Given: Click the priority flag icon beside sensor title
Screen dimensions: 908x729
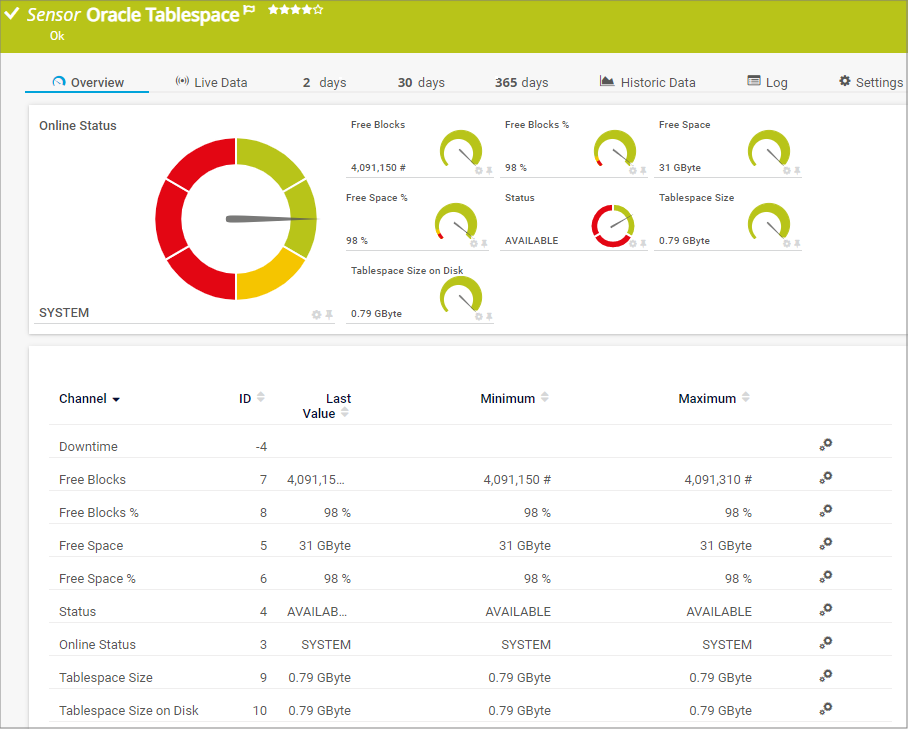Looking at the screenshot, I should [249, 11].
